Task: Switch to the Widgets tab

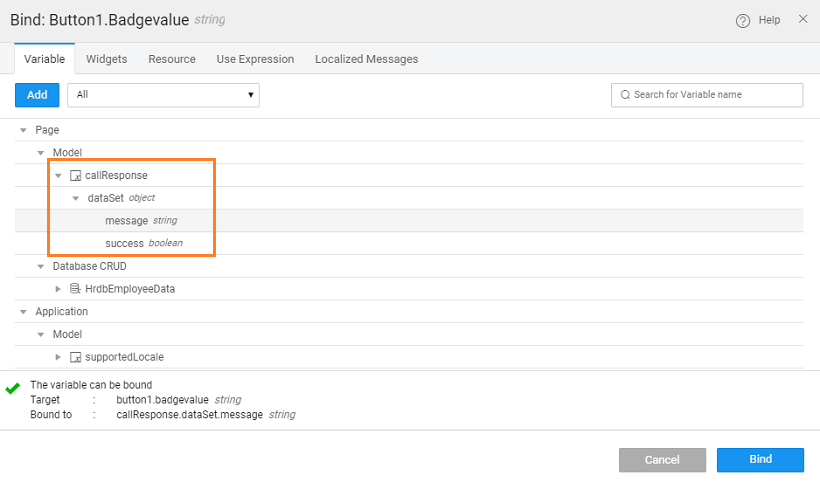Action: point(106,59)
